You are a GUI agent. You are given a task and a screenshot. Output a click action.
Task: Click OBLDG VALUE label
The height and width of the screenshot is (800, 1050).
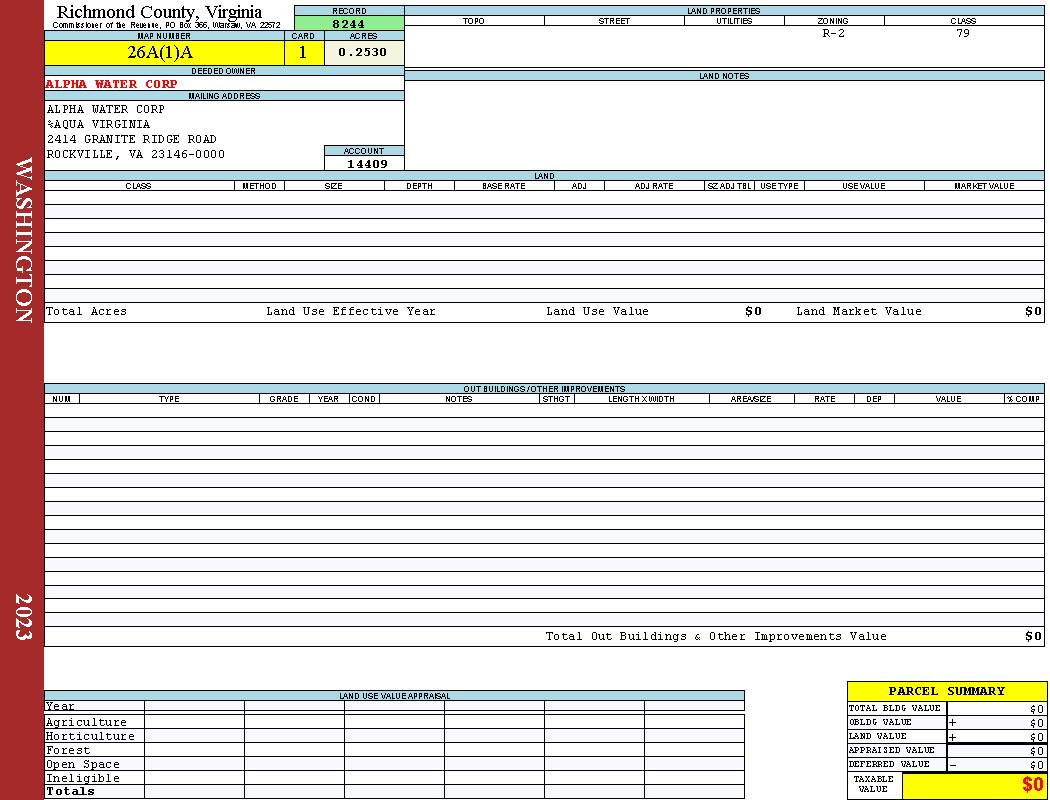(x=880, y=722)
